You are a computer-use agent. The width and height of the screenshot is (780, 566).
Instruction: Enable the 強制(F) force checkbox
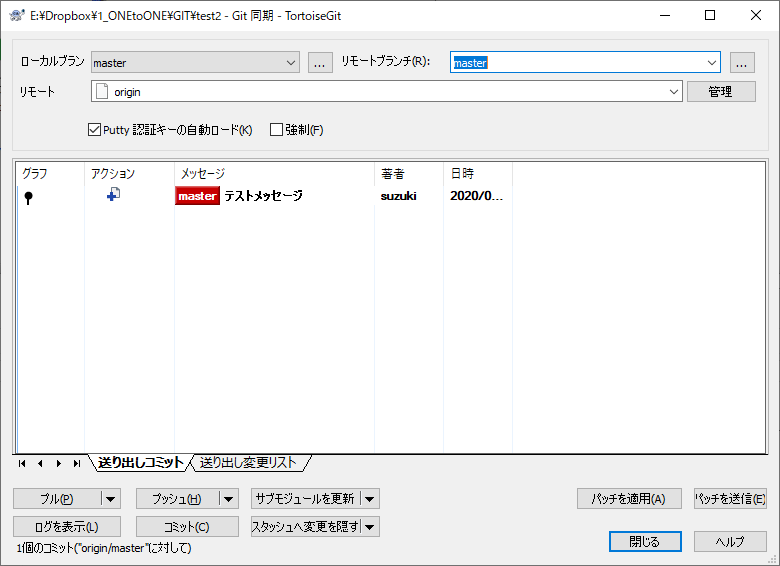(276, 130)
